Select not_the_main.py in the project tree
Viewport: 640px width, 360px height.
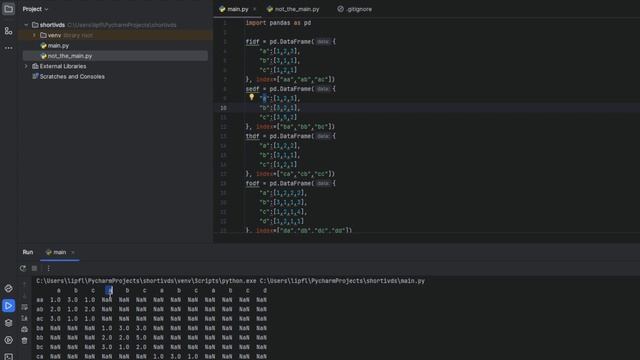pos(70,56)
